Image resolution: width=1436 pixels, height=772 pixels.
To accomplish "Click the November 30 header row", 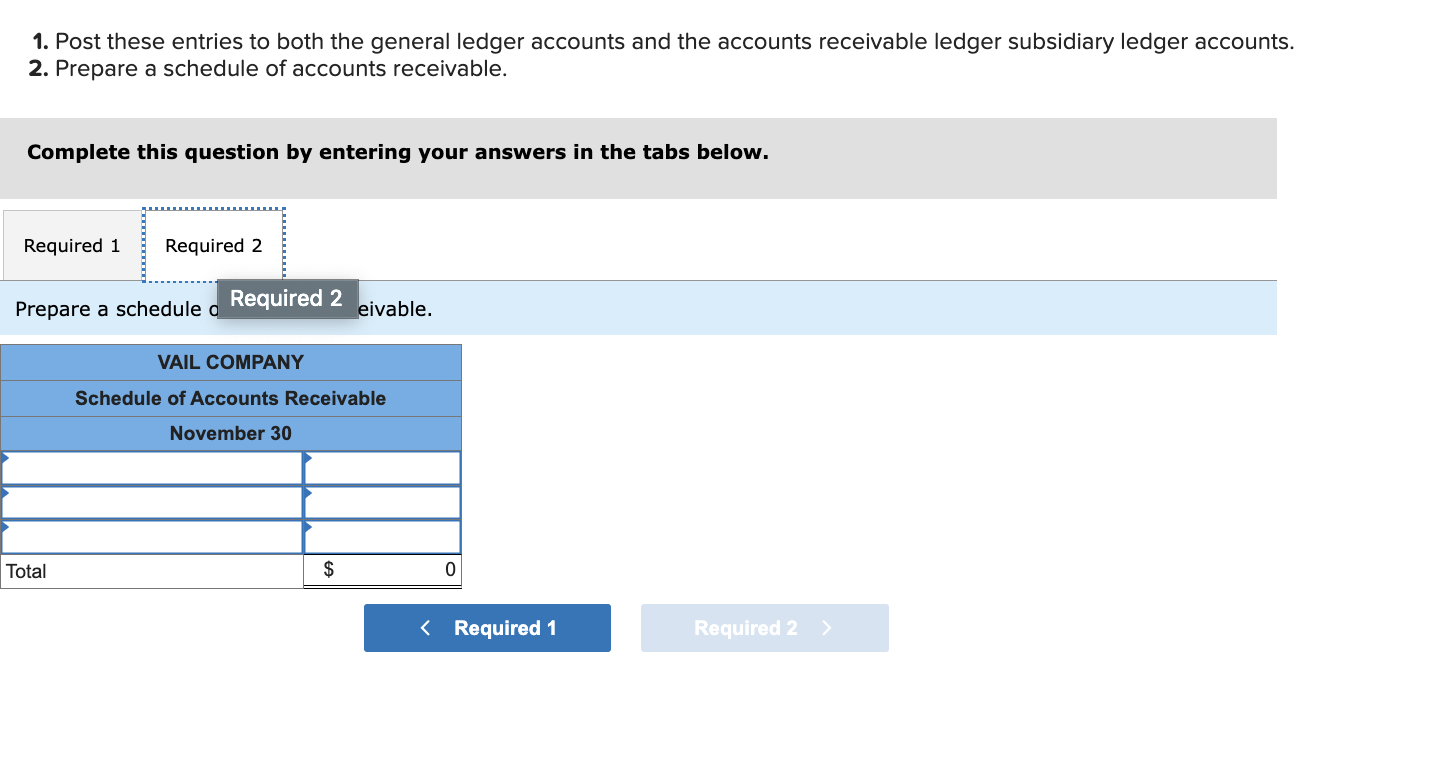I will click(x=230, y=433).
